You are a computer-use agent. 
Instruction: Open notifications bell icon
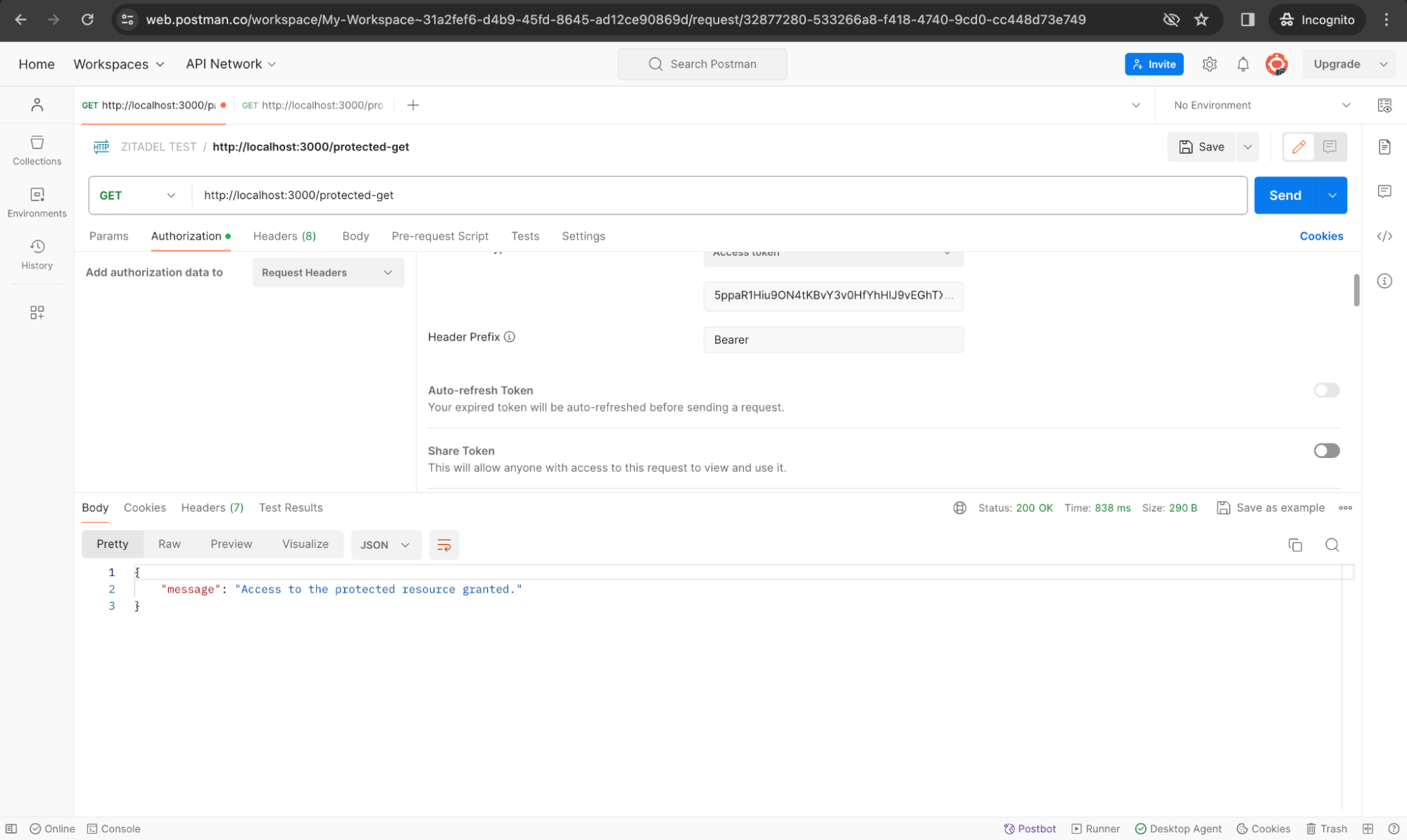pos(1242,64)
